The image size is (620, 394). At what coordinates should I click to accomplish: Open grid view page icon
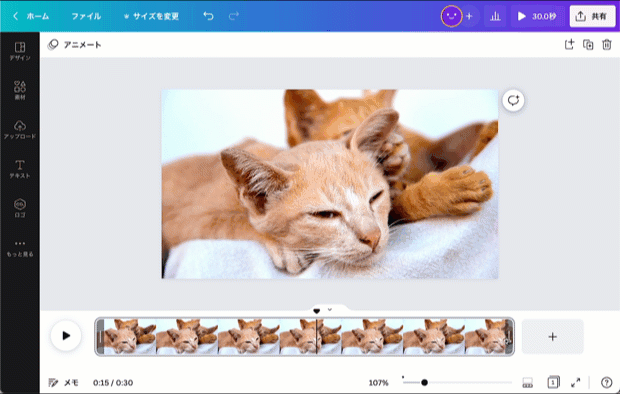pyautogui.click(x=553, y=382)
